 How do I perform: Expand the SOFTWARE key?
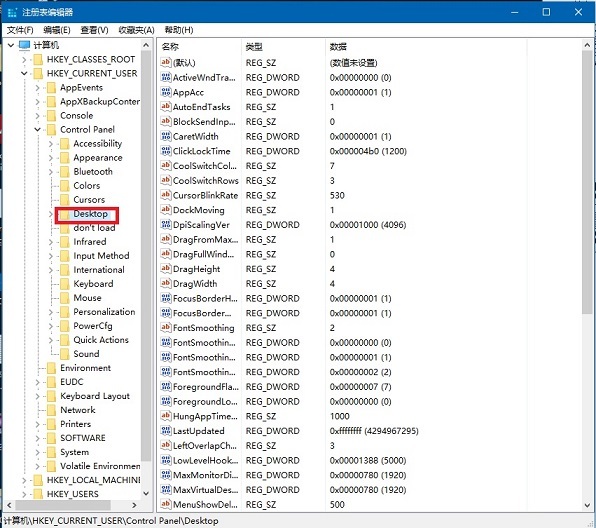(38, 438)
